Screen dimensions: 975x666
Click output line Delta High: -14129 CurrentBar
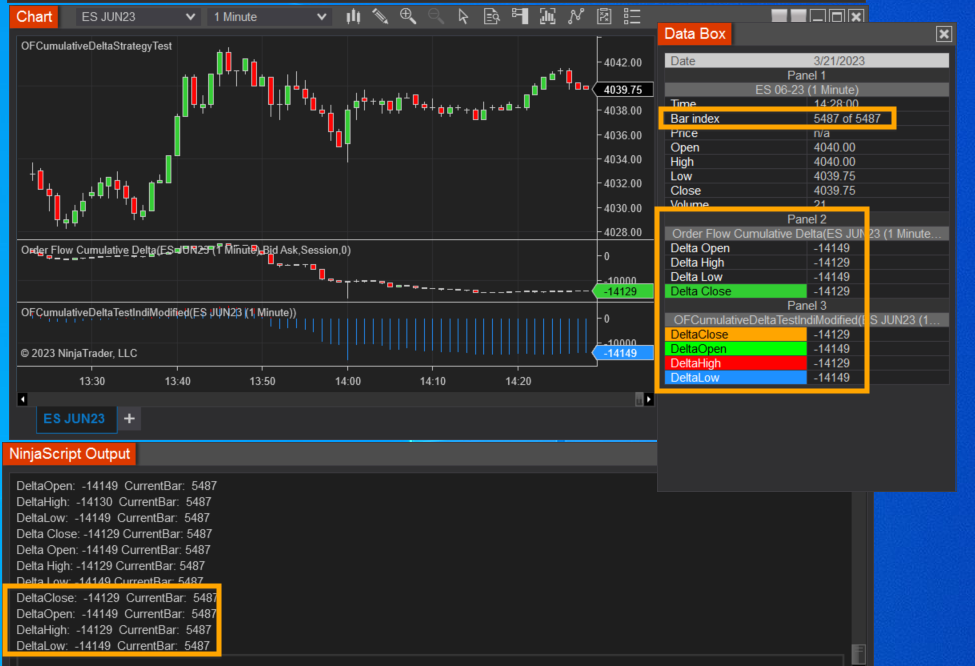[110, 566]
